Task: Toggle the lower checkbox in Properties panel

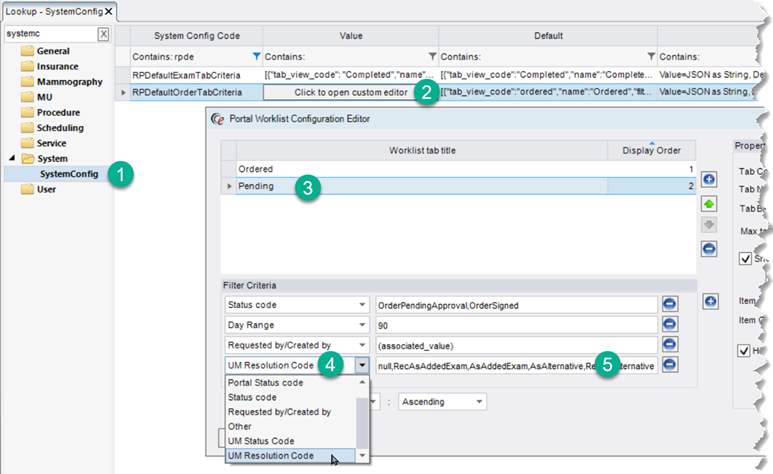Action: [x=742, y=351]
